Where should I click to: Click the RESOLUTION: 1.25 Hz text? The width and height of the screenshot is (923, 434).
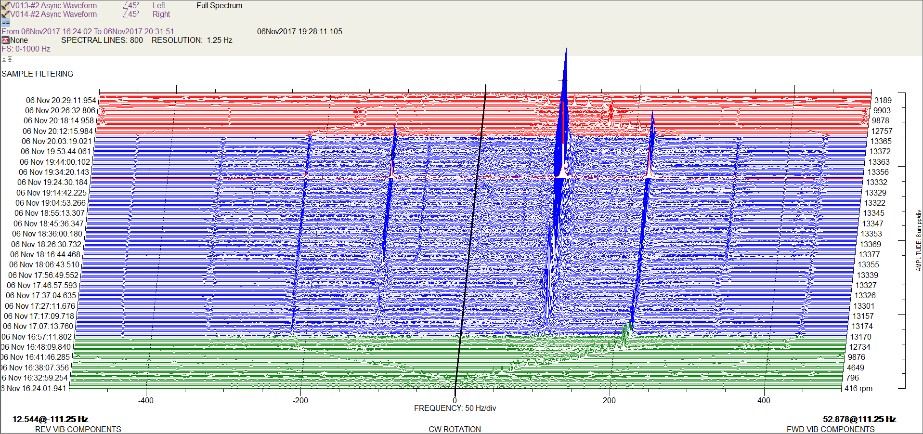coord(192,40)
